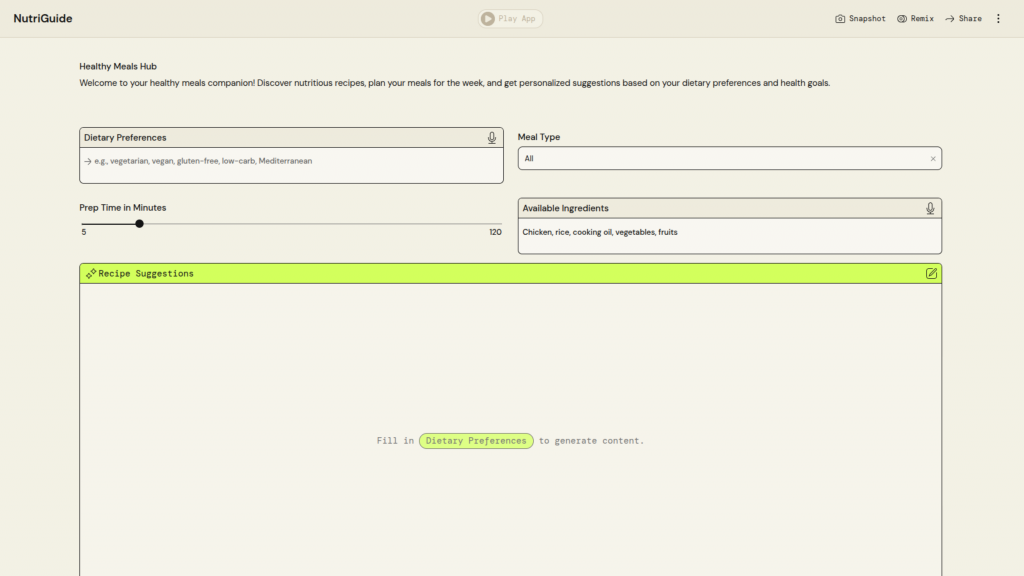Click the sparkle icon beside Recipe Suggestions

[x=91, y=273]
